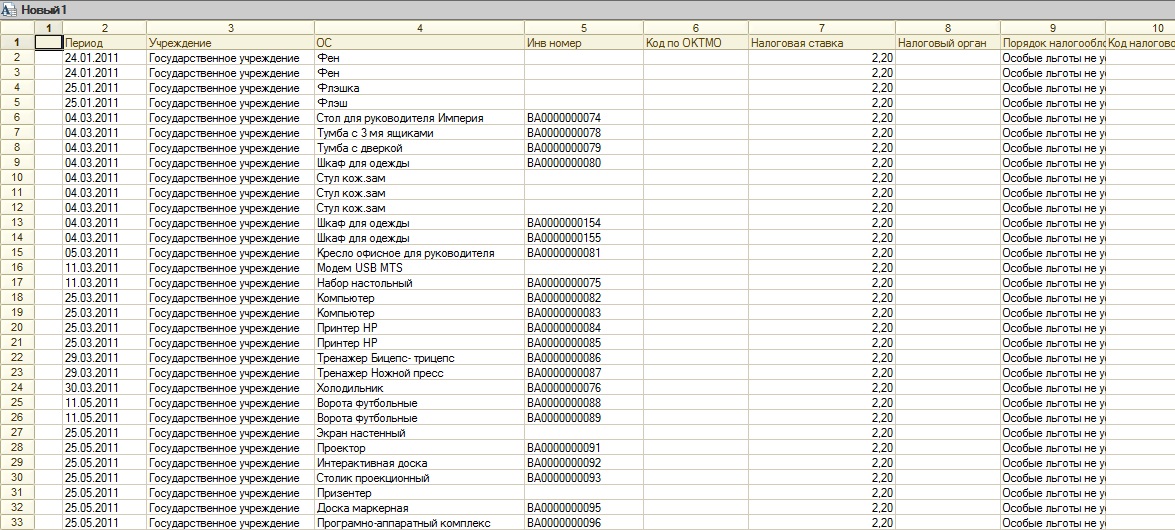Click the select-all corner of the grid
Viewport: 1175px width, 530px height.
click(x=17, y=27)
